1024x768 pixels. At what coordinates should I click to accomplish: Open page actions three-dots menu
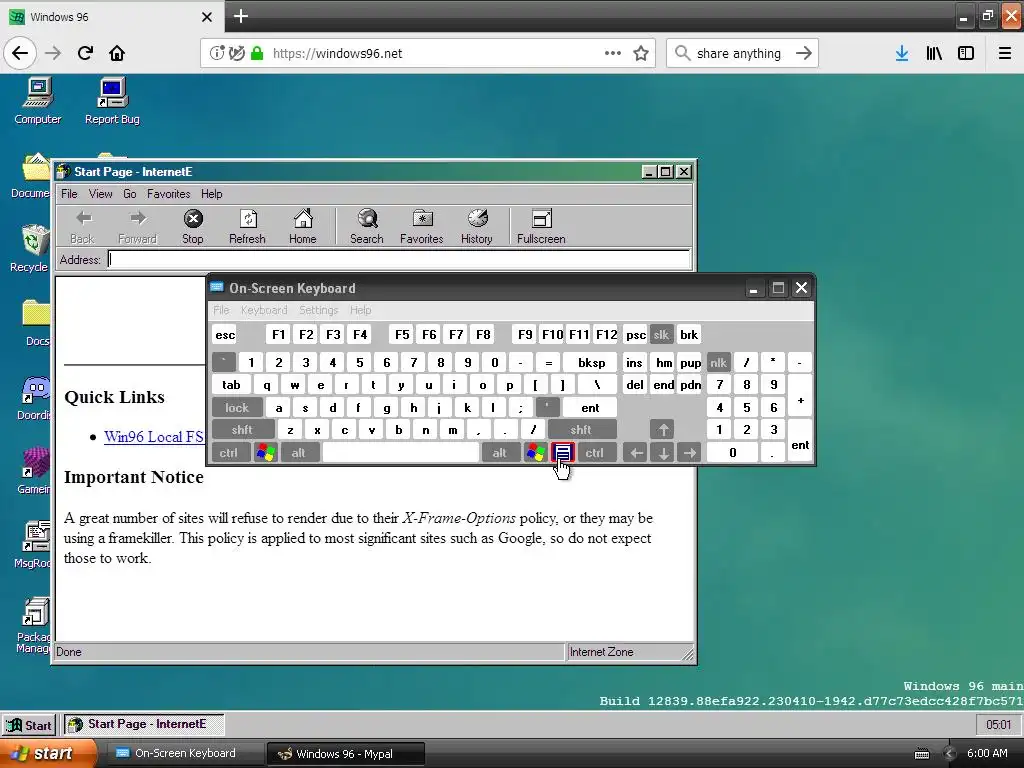pos(613,53)
